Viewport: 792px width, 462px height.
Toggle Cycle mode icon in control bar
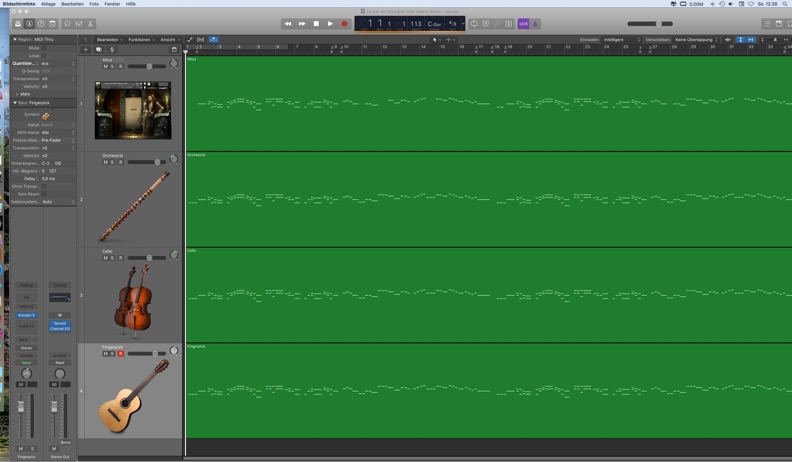(x=474, y=24)
